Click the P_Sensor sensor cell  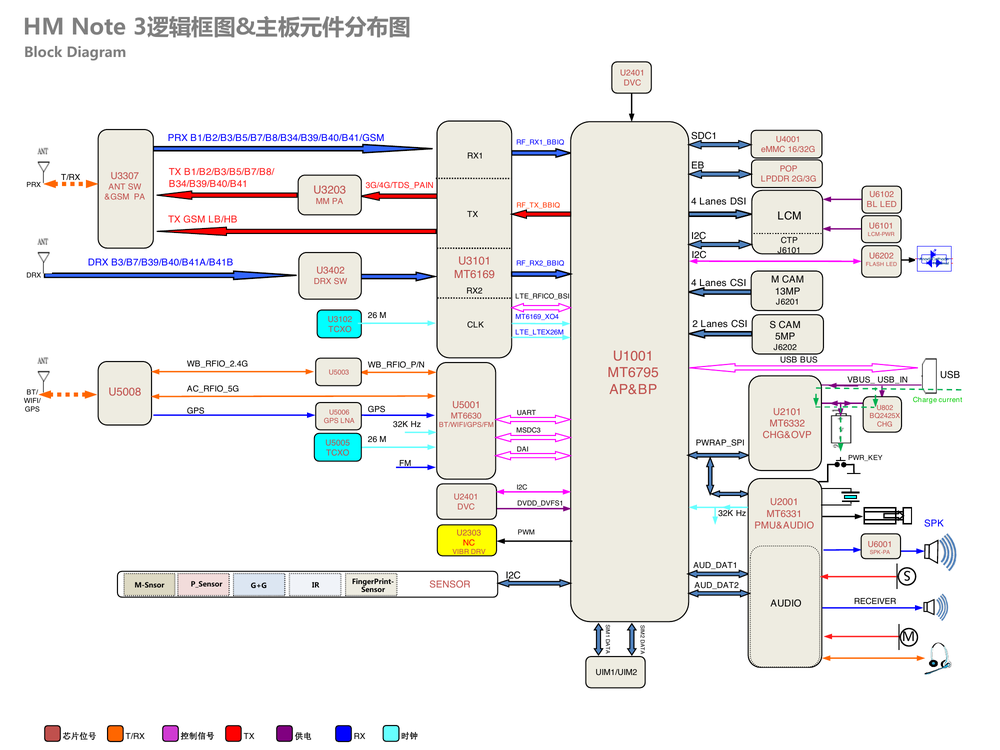coord(204,585)
